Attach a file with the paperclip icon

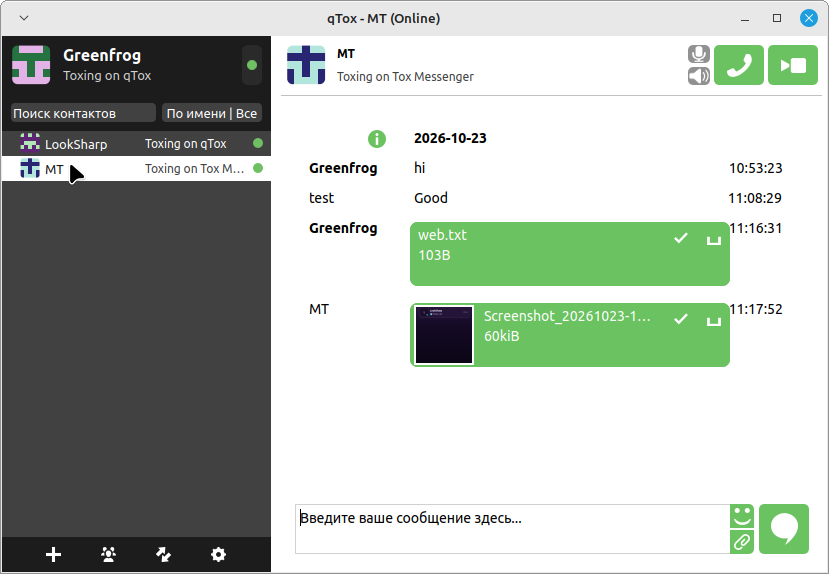pyautogui.click(x=742, y=542)
